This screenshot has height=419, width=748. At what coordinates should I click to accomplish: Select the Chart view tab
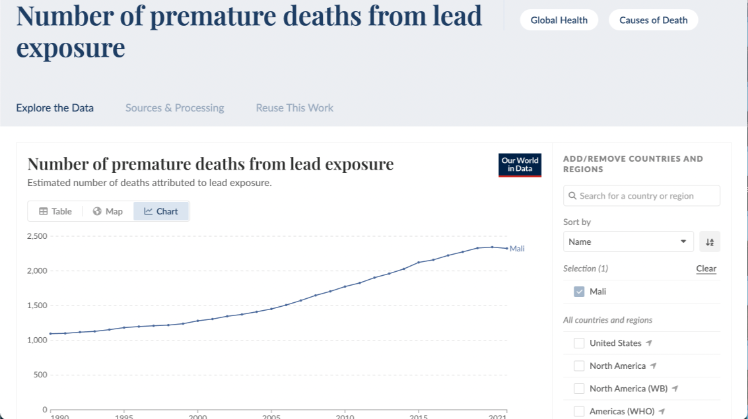pos(161,211)
